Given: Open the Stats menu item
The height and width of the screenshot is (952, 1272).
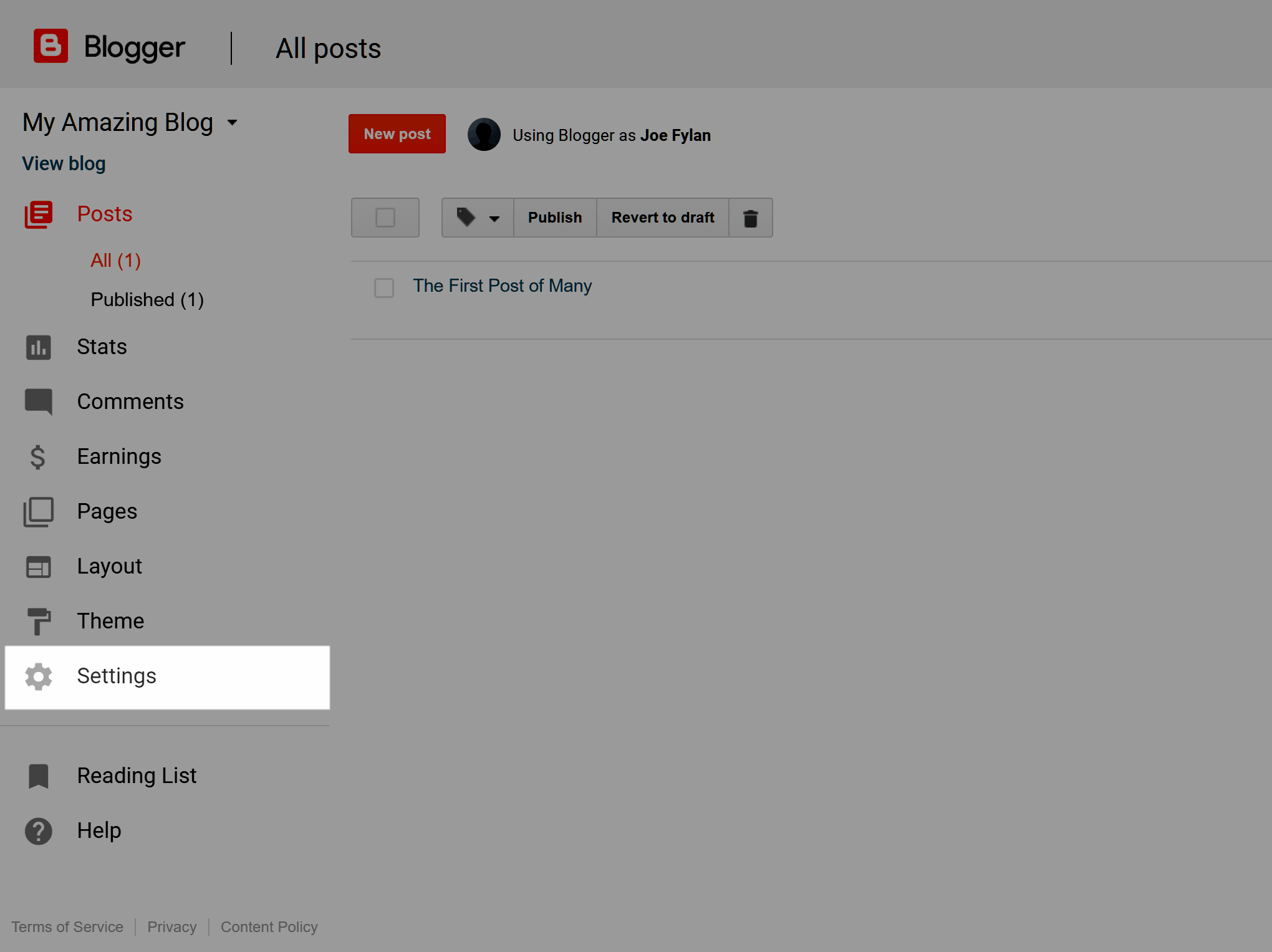Looking at the screenshot, I should pyautogui.click(x=102, y=347).
